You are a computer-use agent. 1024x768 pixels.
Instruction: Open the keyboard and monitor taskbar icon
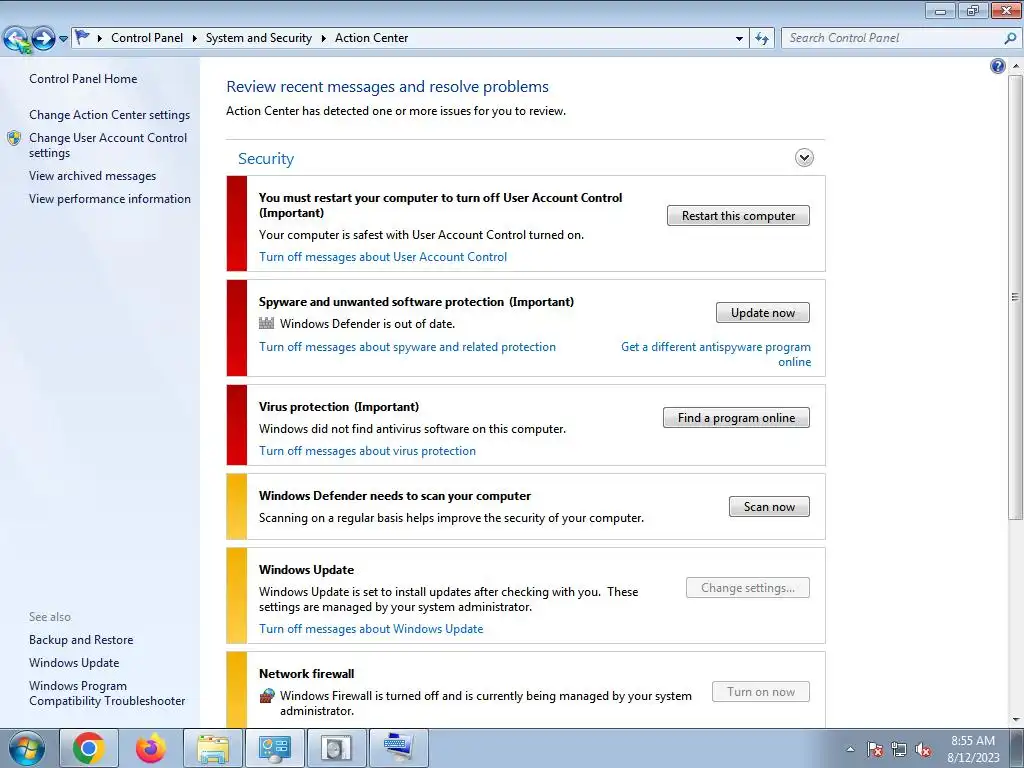point(399,748)
